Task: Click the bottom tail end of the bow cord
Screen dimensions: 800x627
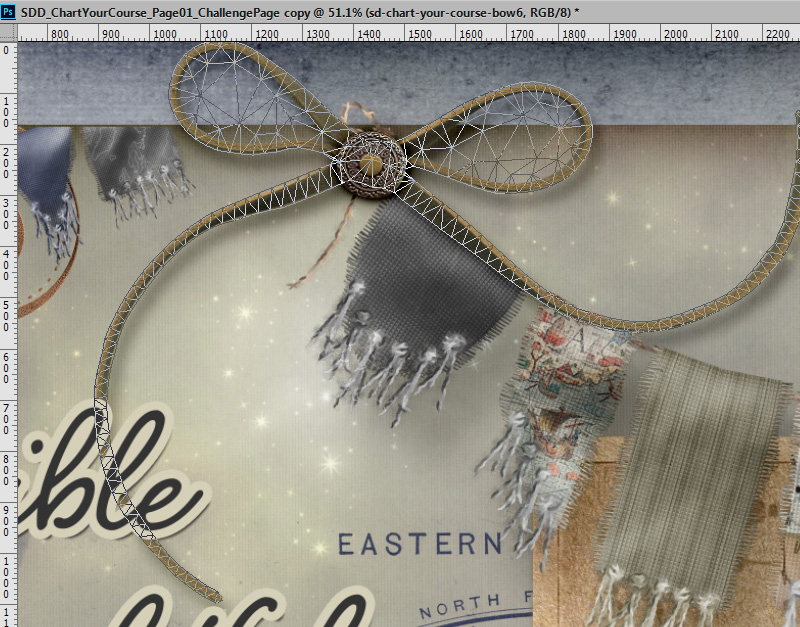Action: (x=212, y=595)
